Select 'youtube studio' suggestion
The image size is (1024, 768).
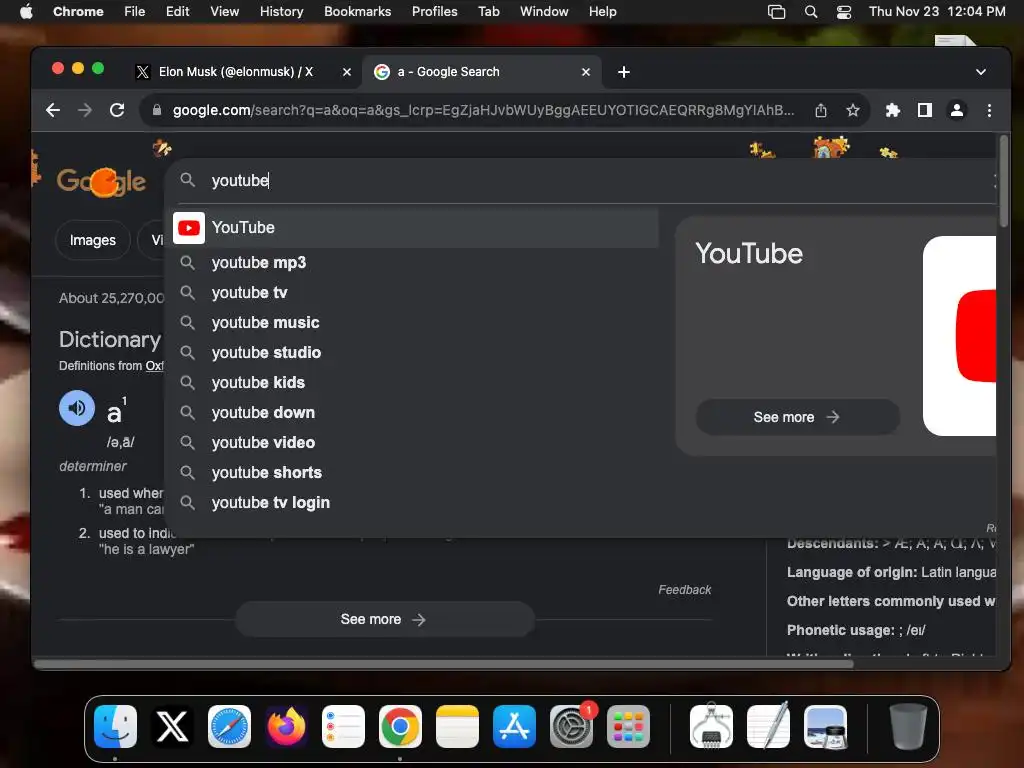[x=415, y=353]
